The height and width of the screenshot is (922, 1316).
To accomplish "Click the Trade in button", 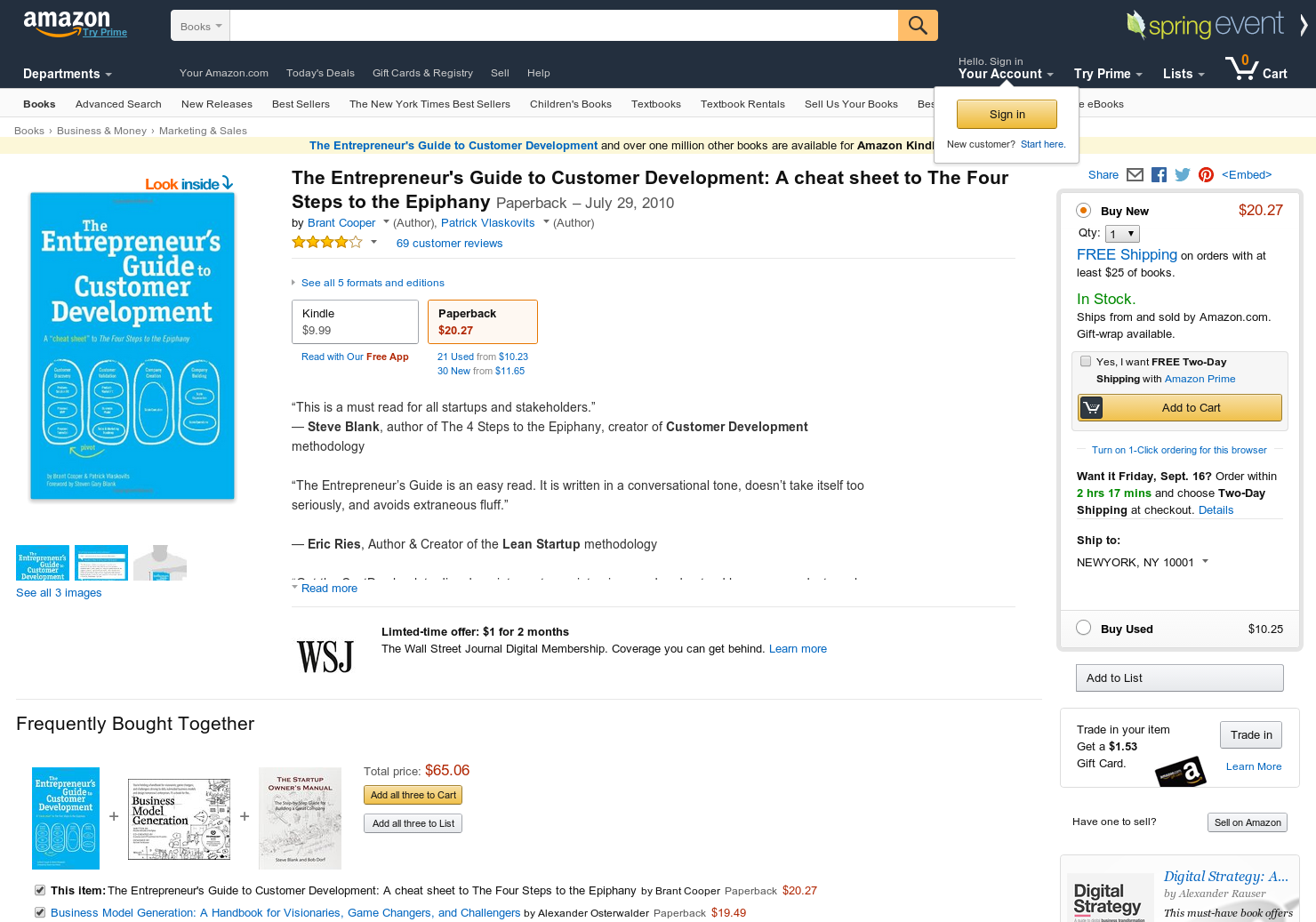I will (x=1251, y=734).
